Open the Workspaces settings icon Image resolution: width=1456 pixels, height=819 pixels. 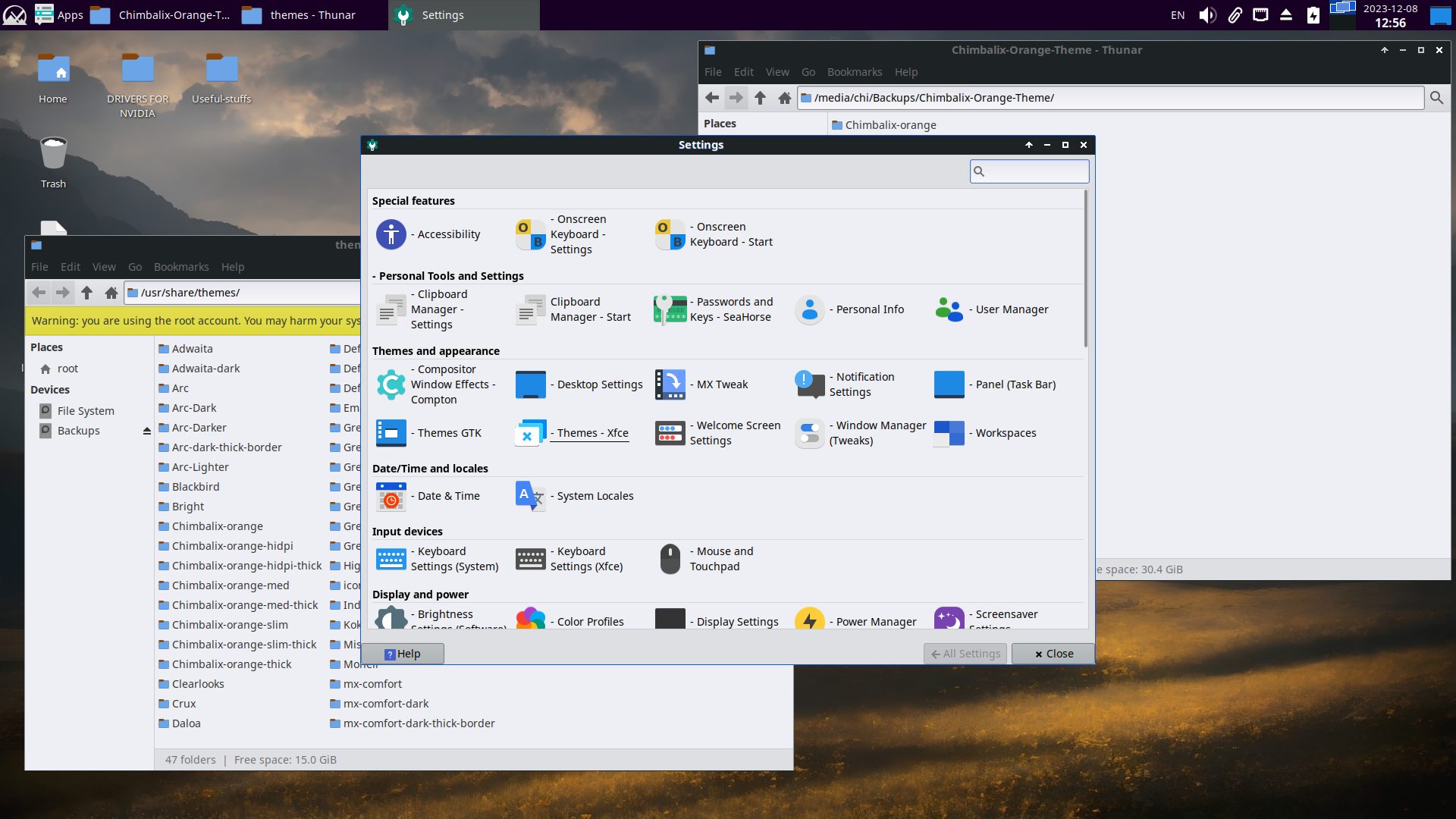point(949,433)
